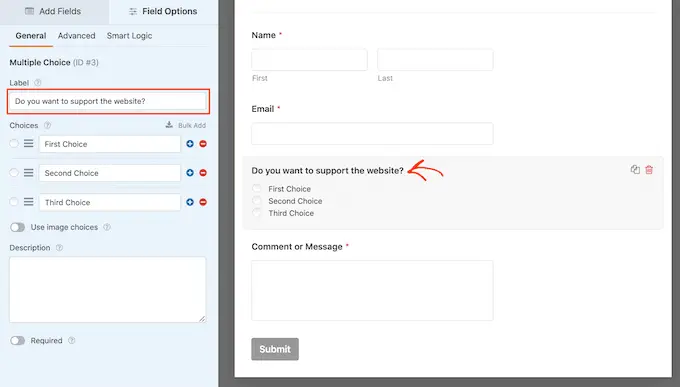Image resolution: width=680 pixels, height=387 pixels.
Task: Click the Third Choice text input
Action: coord(110,202)
